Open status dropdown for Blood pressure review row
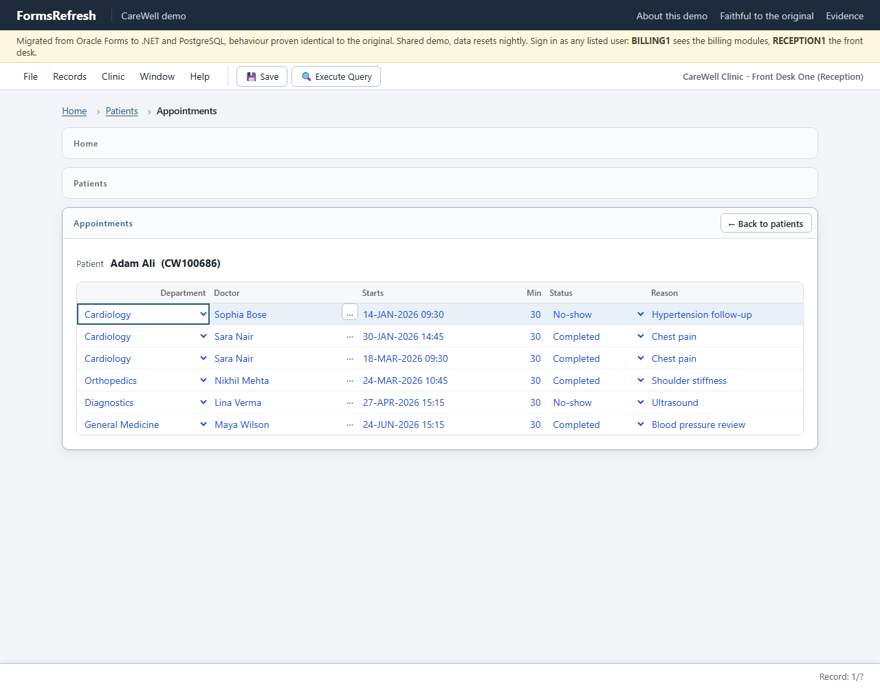 tap(640, 424)
